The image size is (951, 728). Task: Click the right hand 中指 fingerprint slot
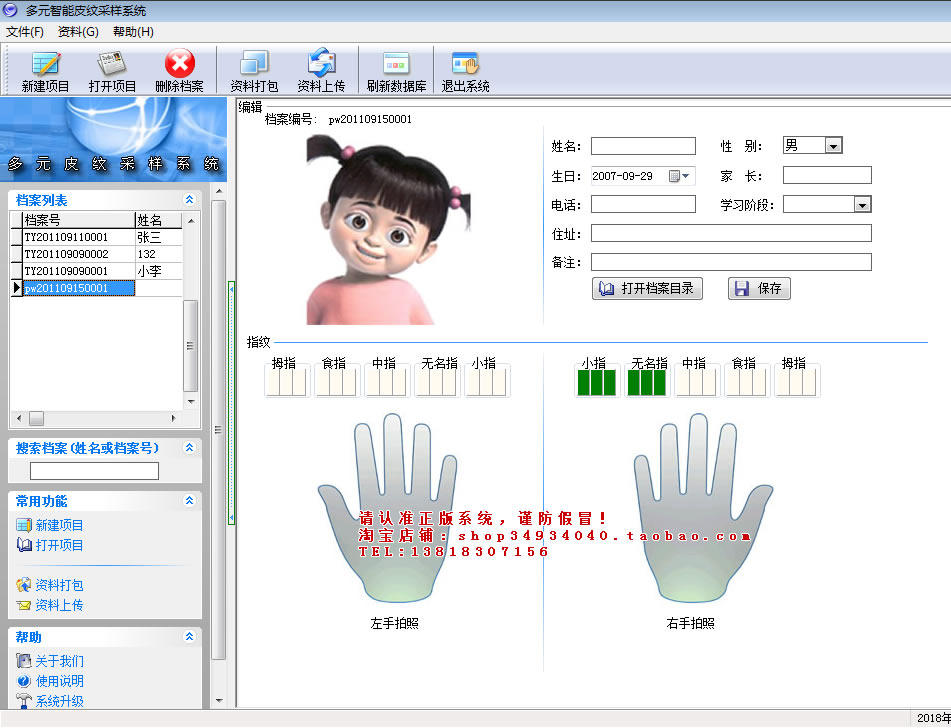[697, 381]
